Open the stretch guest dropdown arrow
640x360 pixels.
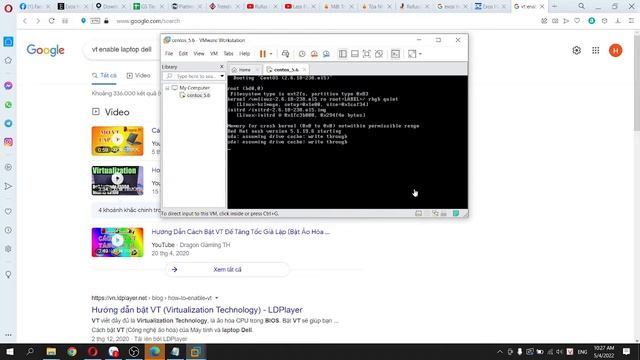click(x=420, y=54)
